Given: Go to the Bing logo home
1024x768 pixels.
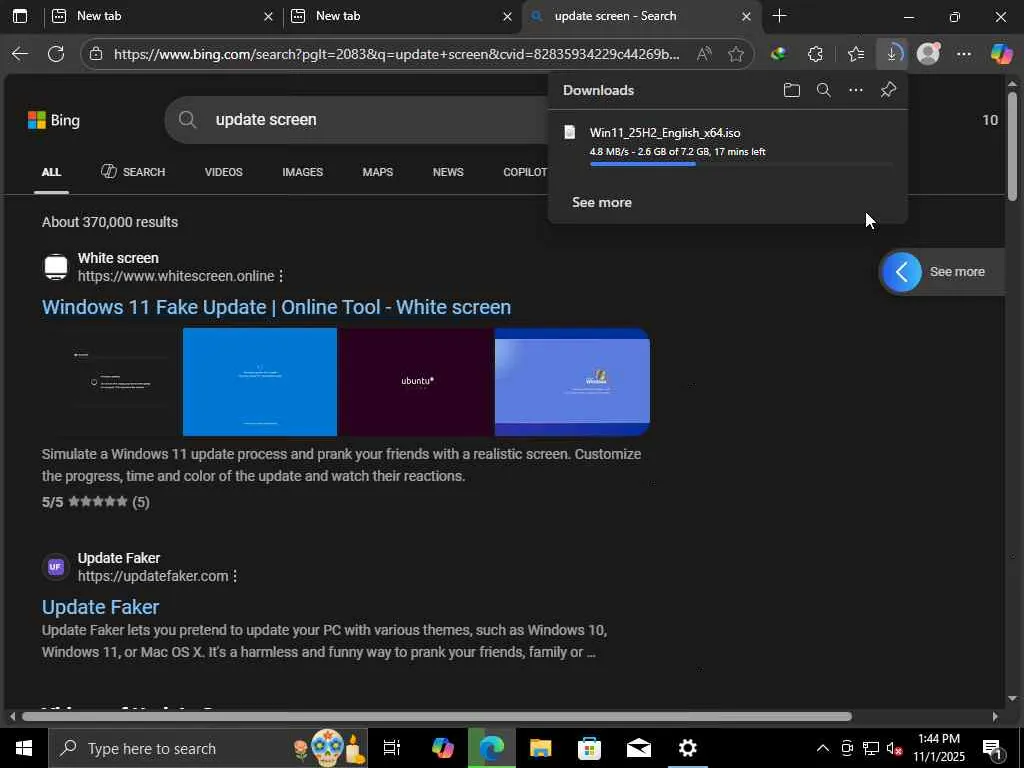Looking at the screenshot, I should [54, 120].
